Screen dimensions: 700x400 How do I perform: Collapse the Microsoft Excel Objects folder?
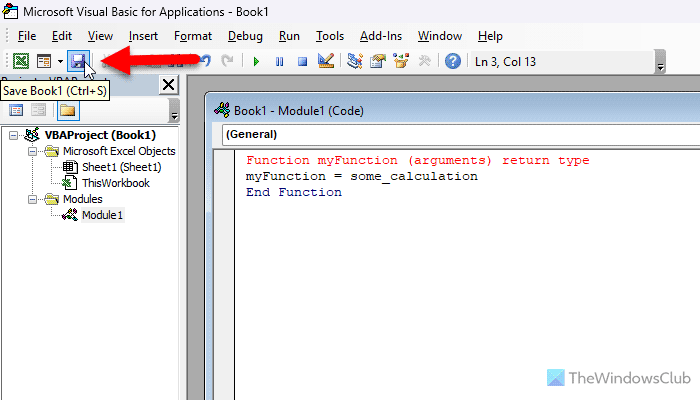[33, 151]
